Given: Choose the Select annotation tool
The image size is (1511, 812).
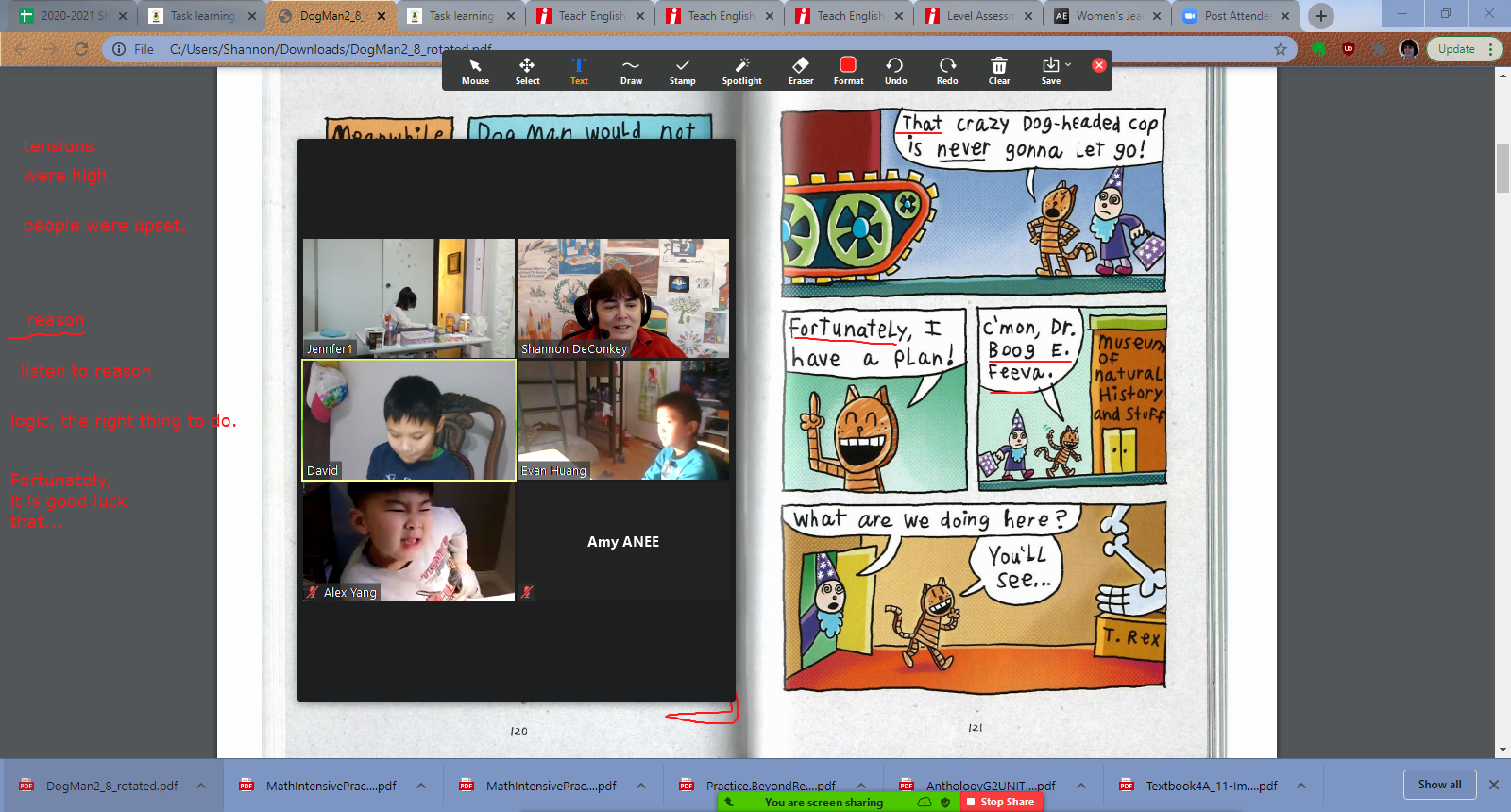Looking at the screenshot, I should point(527,71).
